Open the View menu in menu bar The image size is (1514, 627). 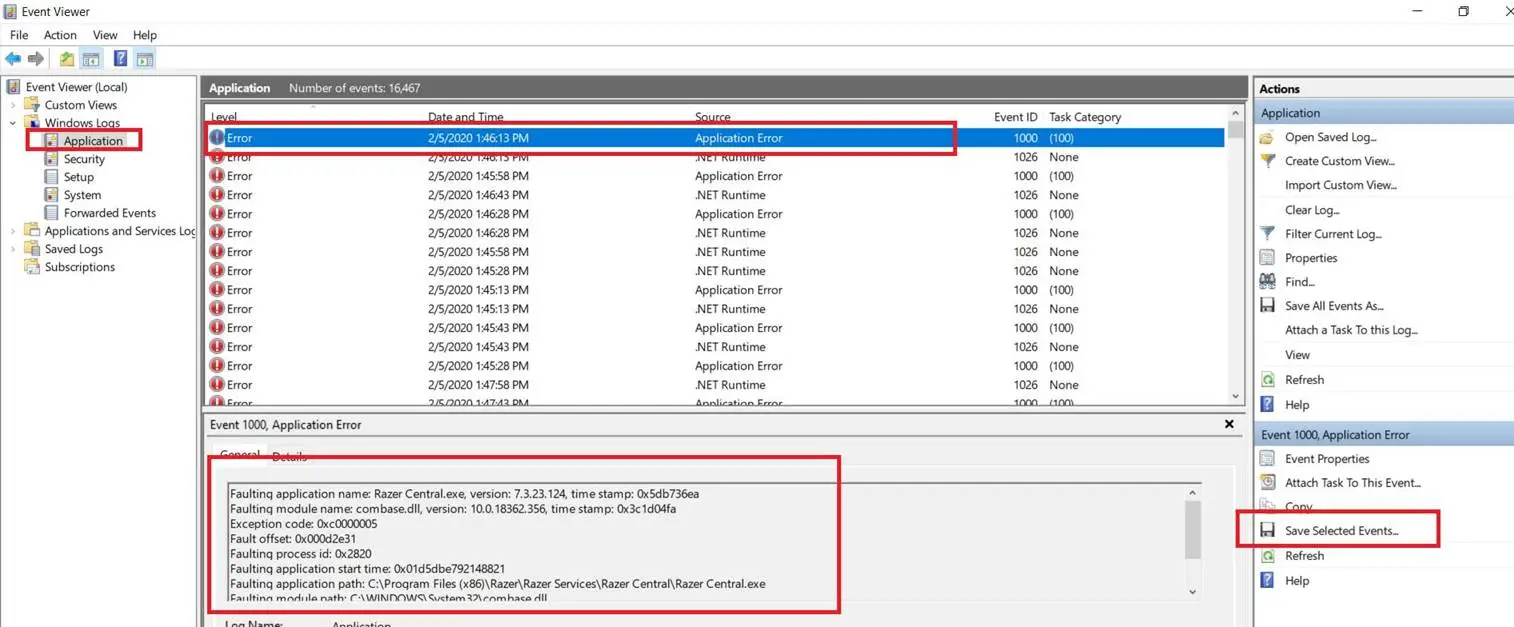(x=105, y=35)
